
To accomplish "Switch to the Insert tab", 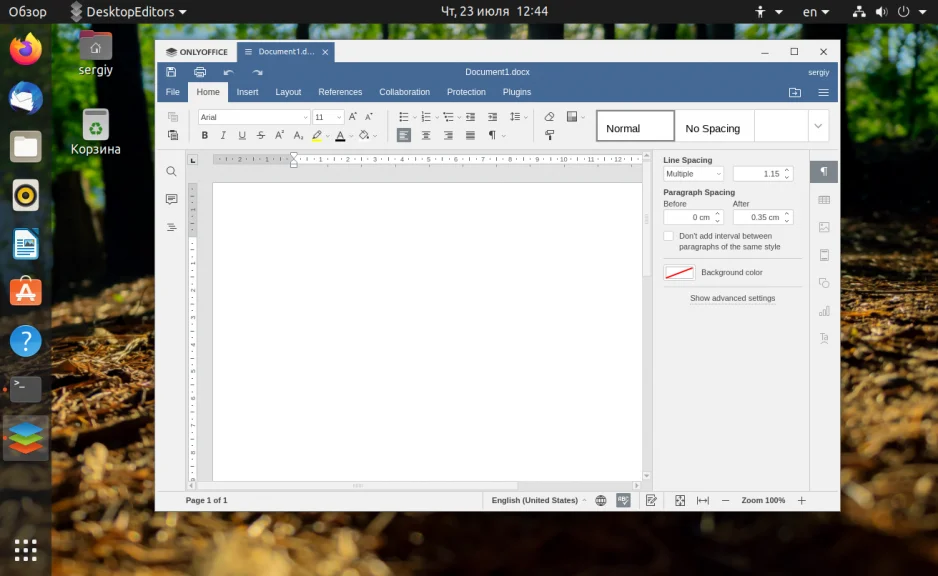I will coord(247,92).
